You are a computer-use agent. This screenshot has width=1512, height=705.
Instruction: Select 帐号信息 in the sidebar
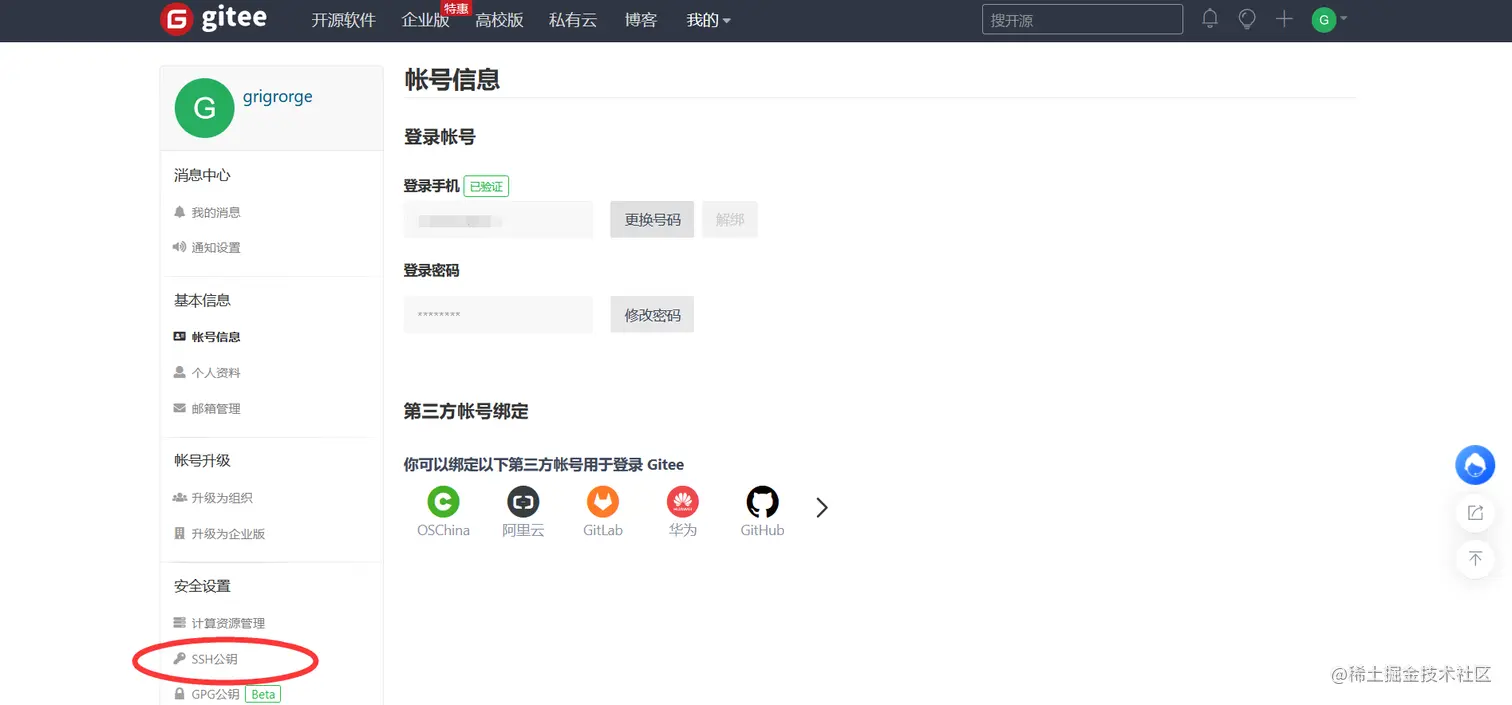click(x=207, y=337)
